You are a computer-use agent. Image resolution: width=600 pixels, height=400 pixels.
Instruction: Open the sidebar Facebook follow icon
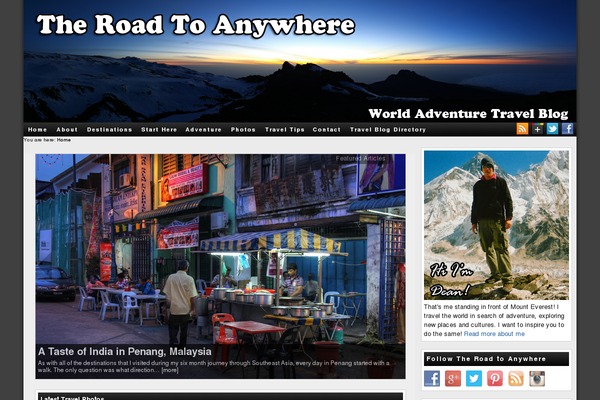(x=432, y=379)
